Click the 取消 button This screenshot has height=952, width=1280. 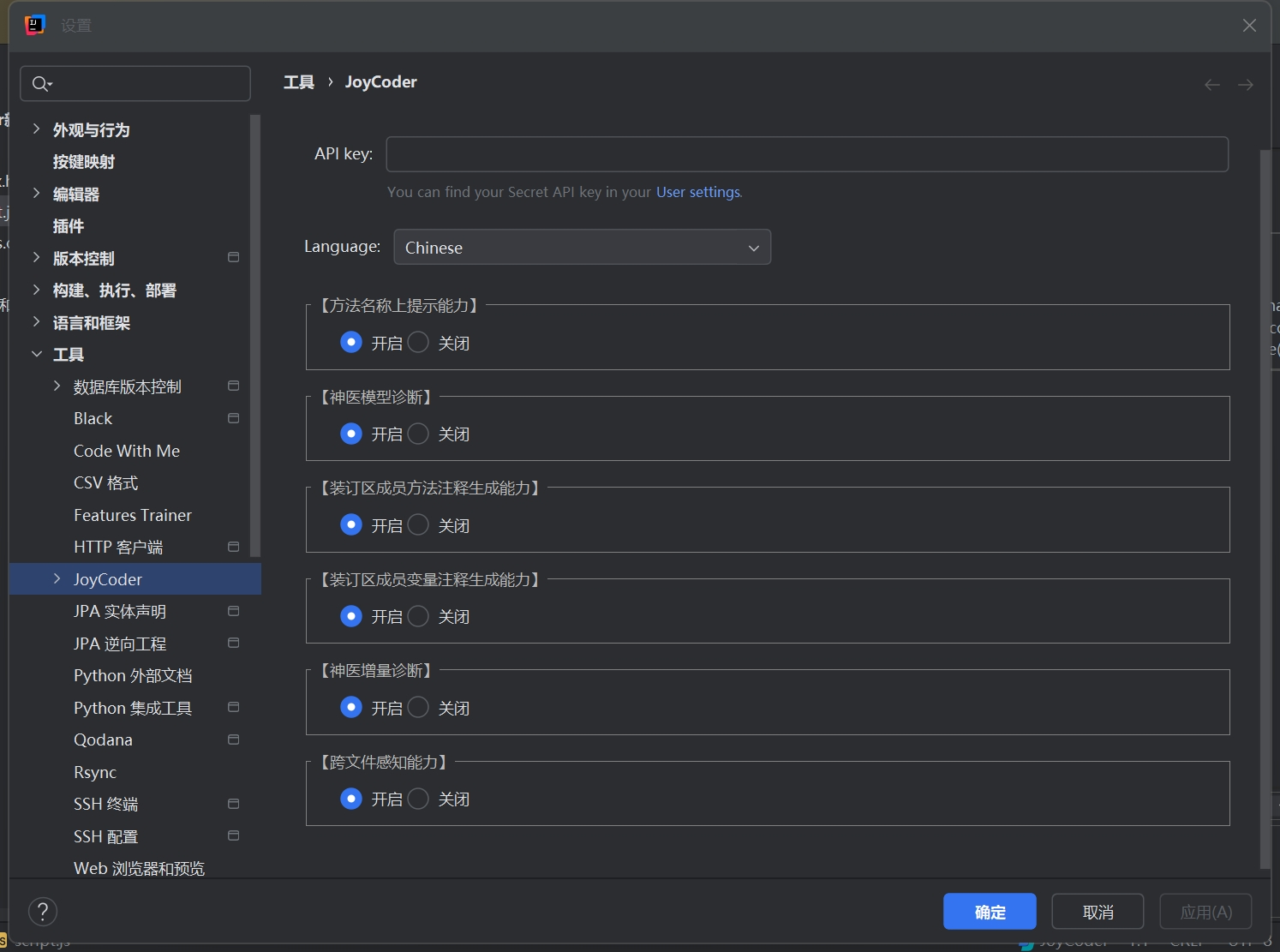[x=1098, y=912]
